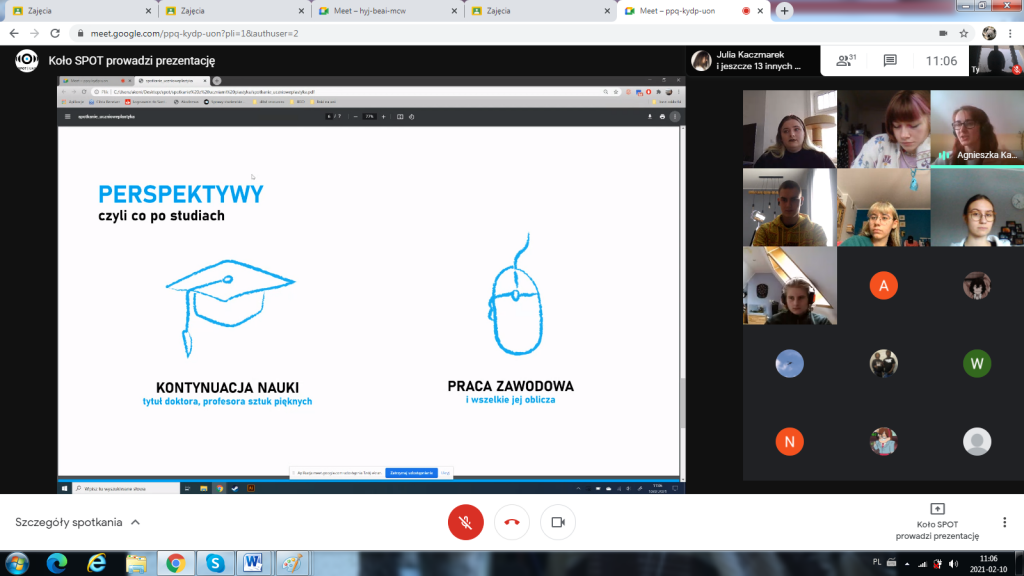Select the participant tile with orange N avatar
1024x576 pixels.
[789, 441]
